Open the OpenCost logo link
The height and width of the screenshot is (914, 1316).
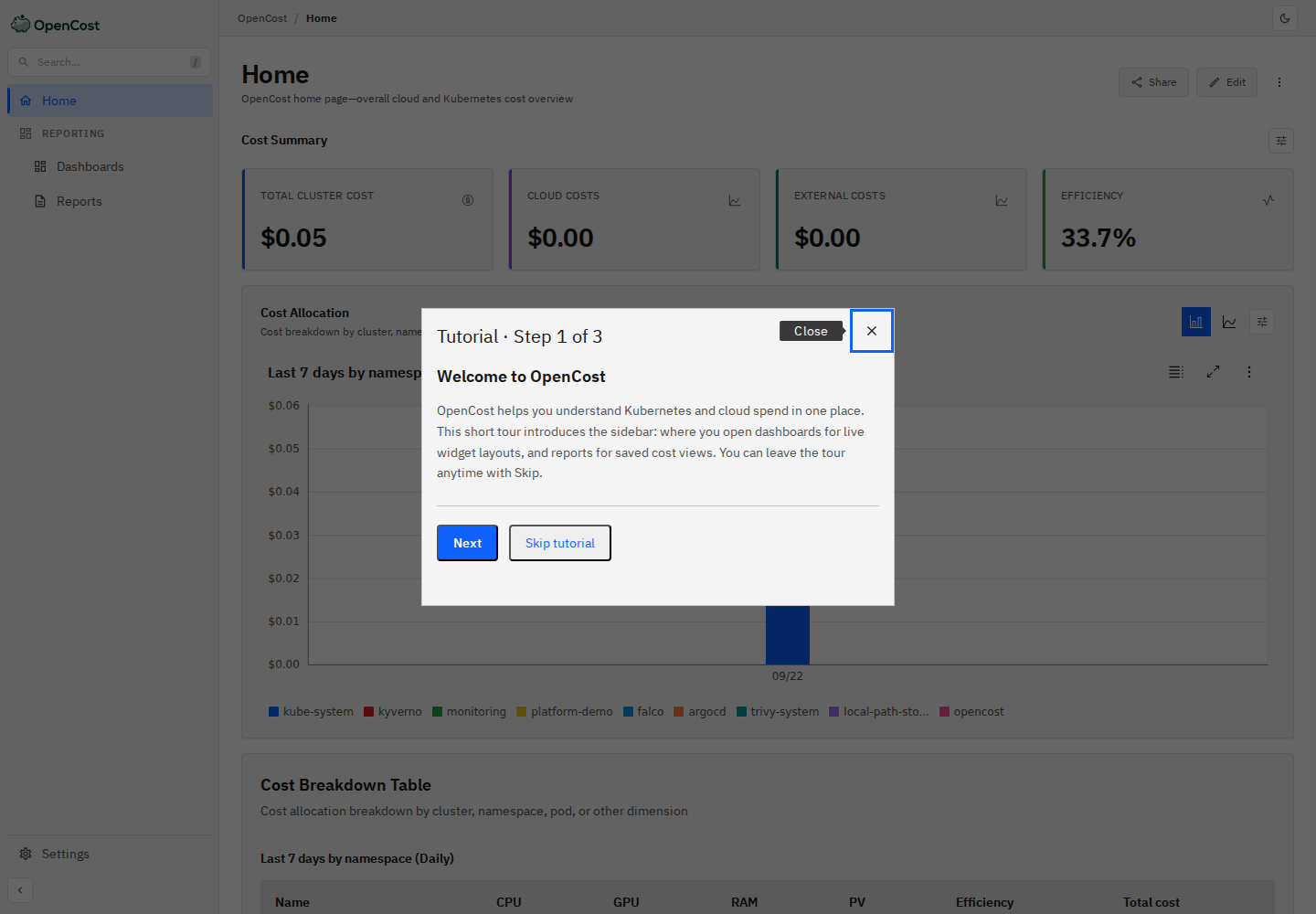coord(55,25)
